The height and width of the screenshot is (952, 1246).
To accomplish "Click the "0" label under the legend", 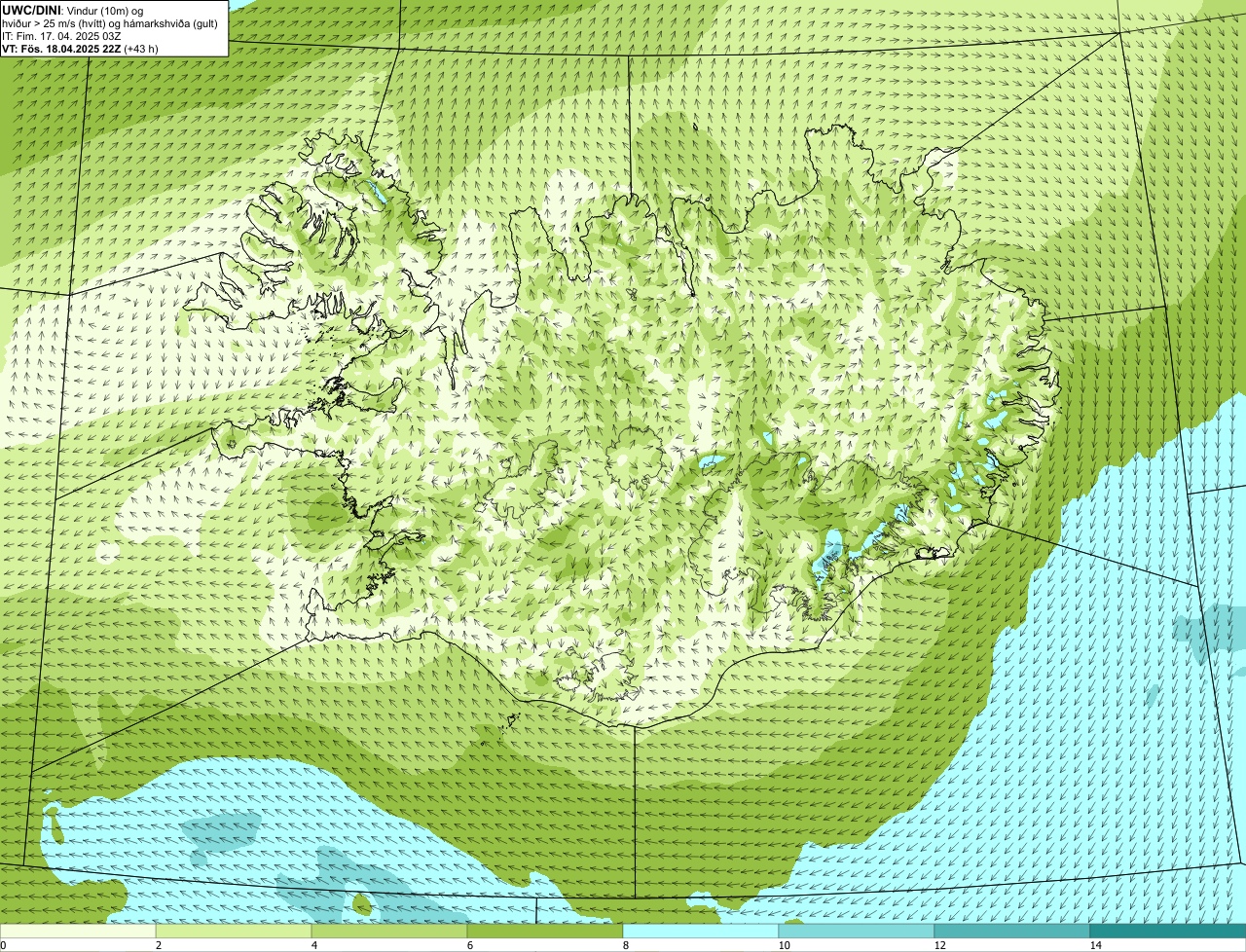I will (3, 945).
